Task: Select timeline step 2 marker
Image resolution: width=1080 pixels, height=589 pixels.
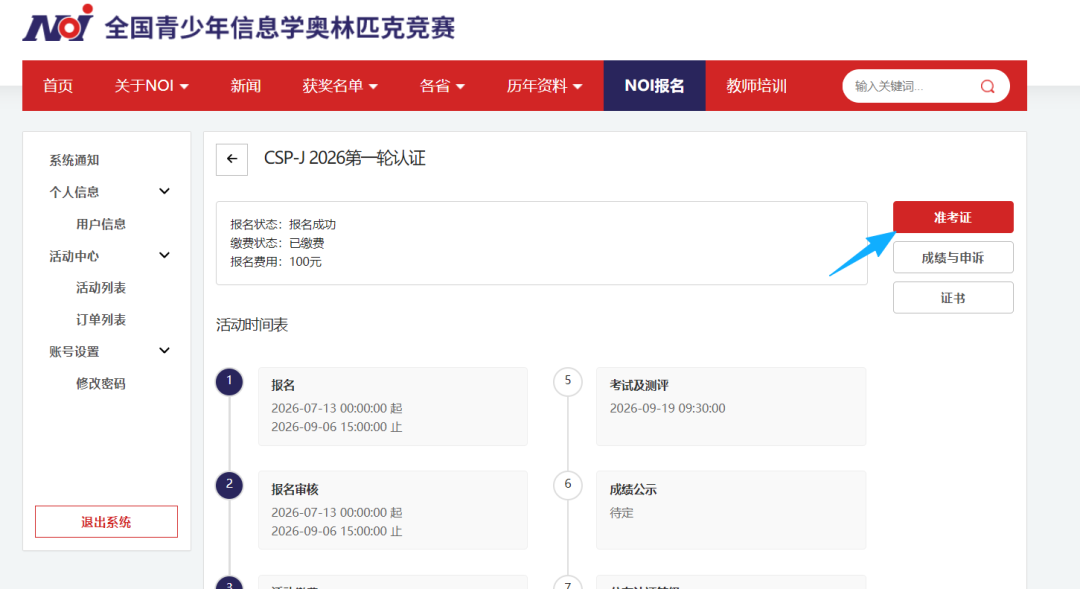Action: [x=229, y=484]
